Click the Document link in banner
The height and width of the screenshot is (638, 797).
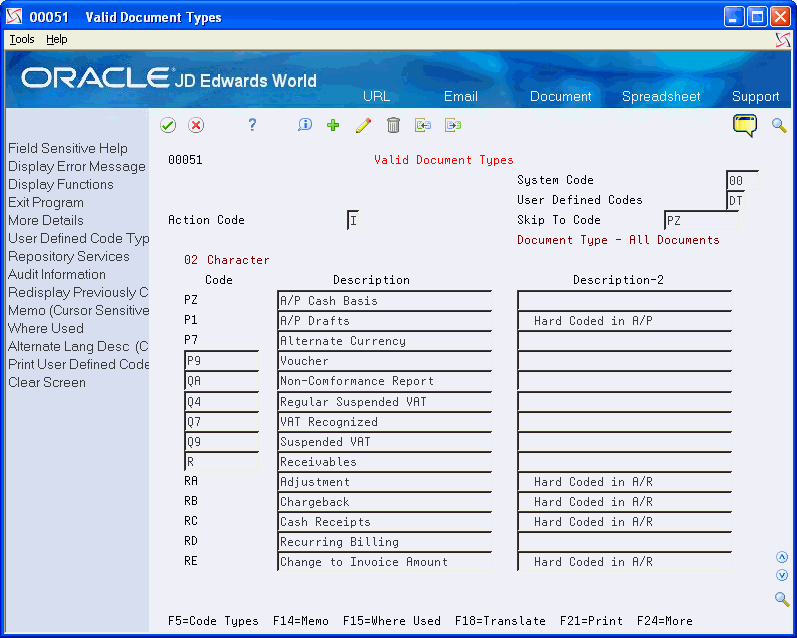point(560,96)
